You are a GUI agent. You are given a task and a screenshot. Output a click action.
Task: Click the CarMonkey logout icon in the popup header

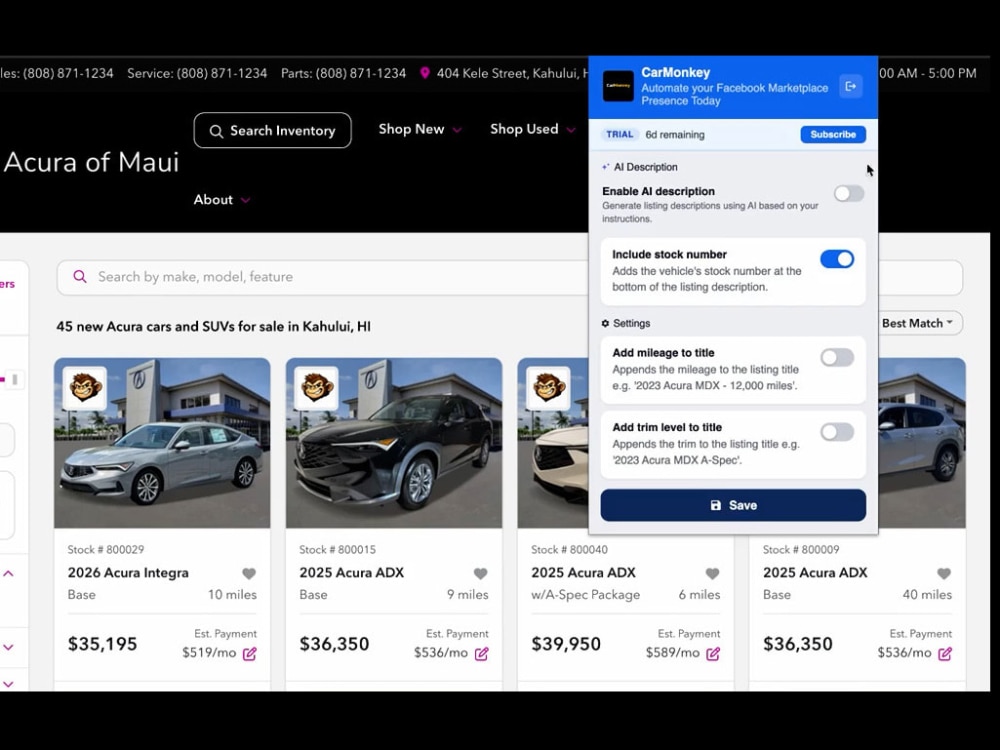pyautogui.click(x=851, y=86)
